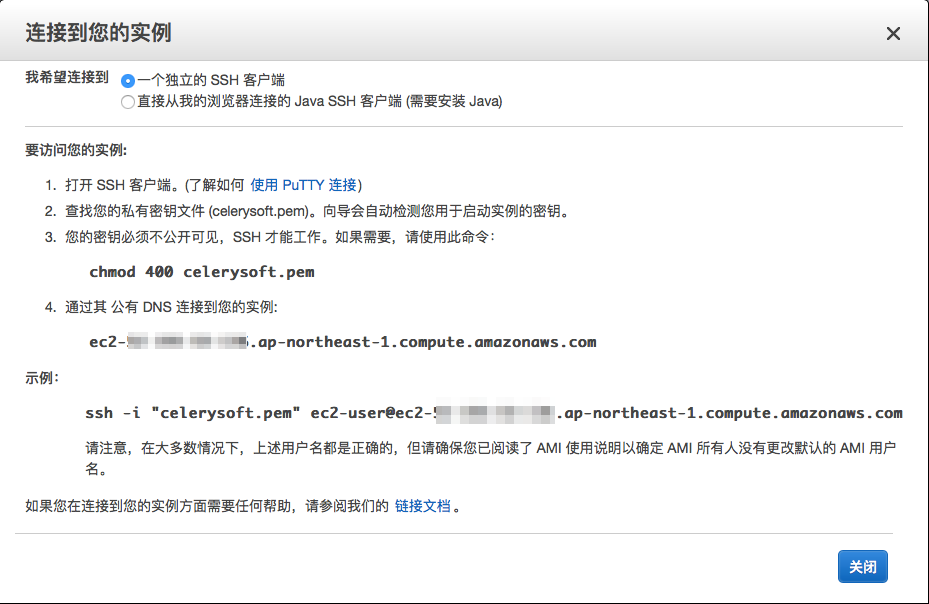Screen dimensions: 929x604
Task: Click step 3 text about key visibility
Action: click(280, 237)
